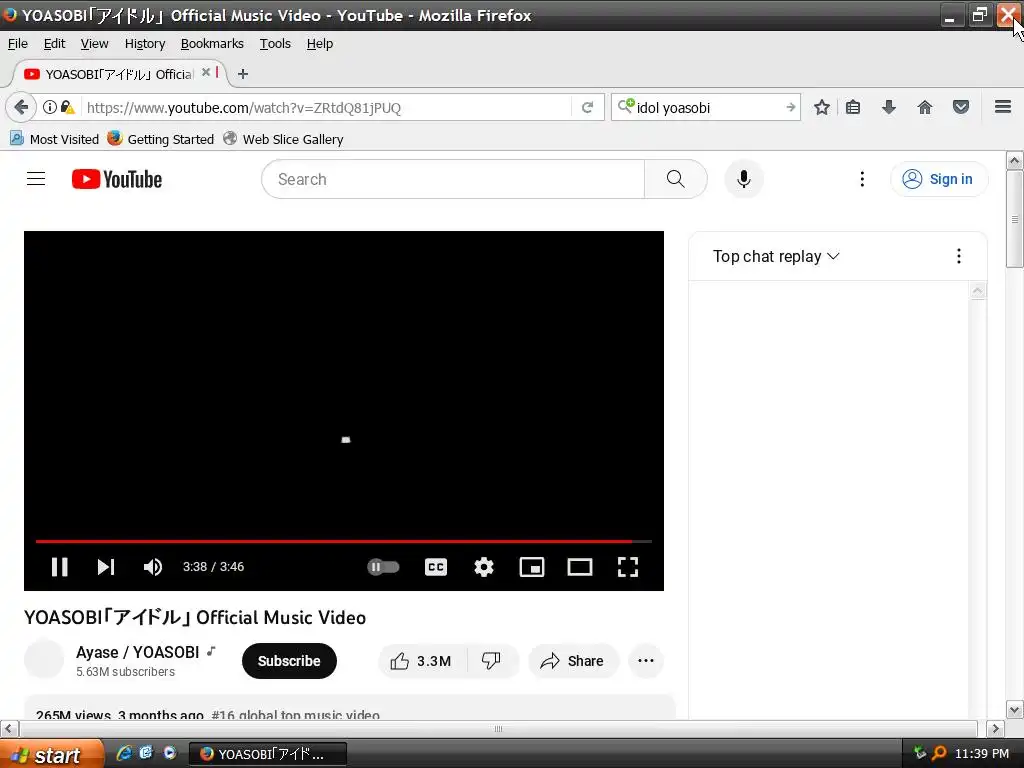This screenshot has width=1024, height=768.
Task: Submit search with arrow button
Action: (x=790, y=107)
